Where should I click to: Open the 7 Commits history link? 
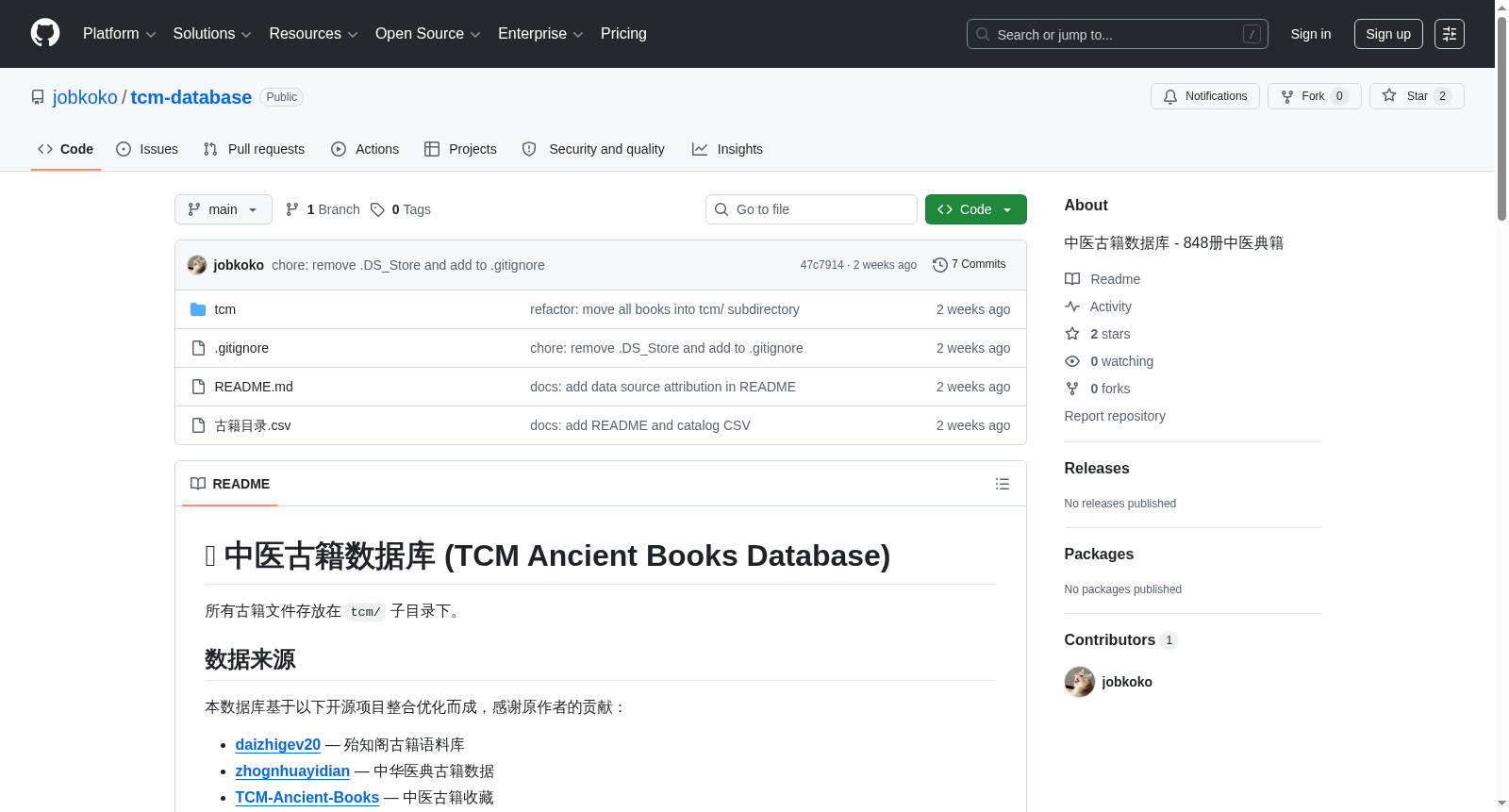pos(970,265)
